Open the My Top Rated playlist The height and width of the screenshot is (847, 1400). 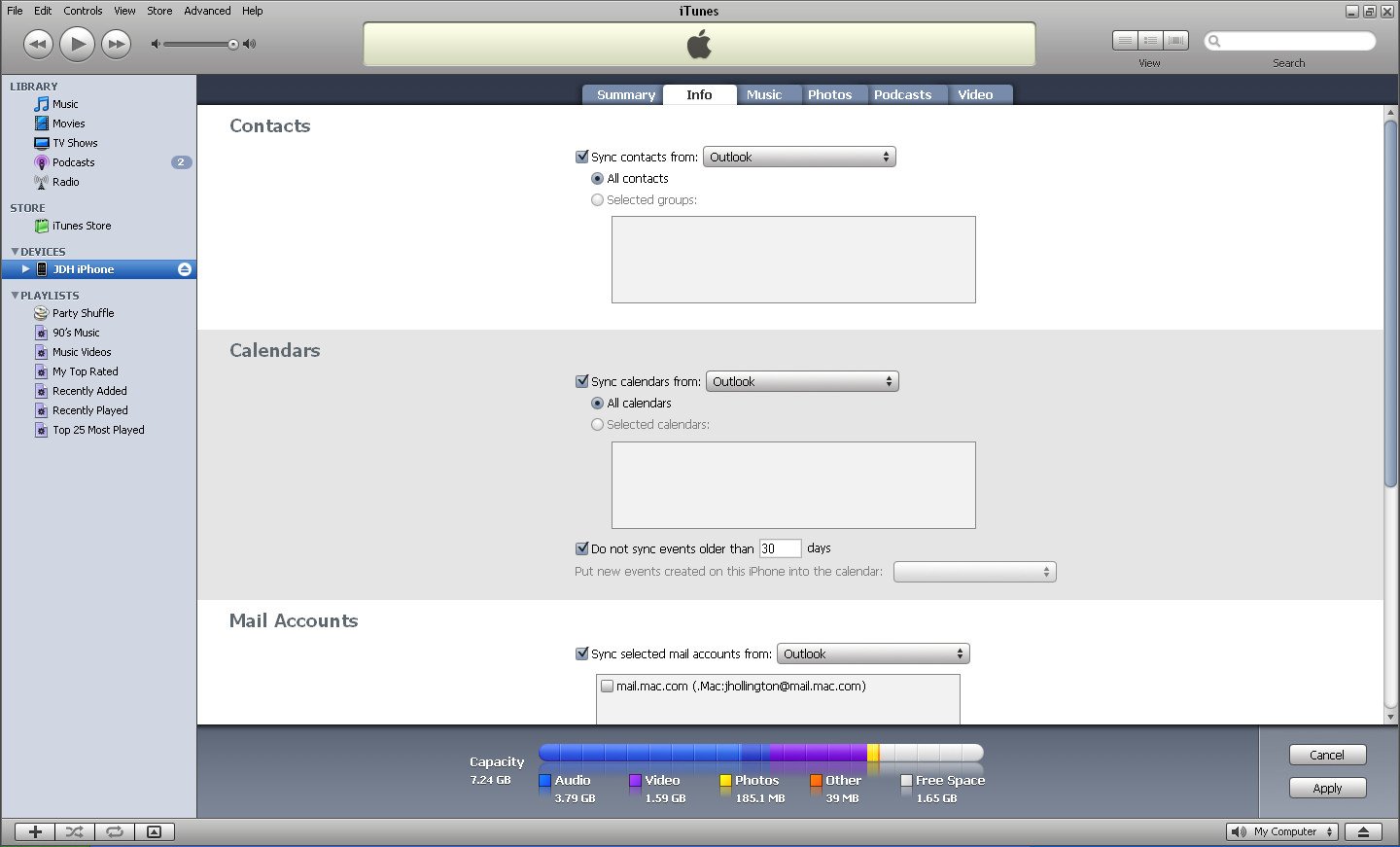[85, 371]
